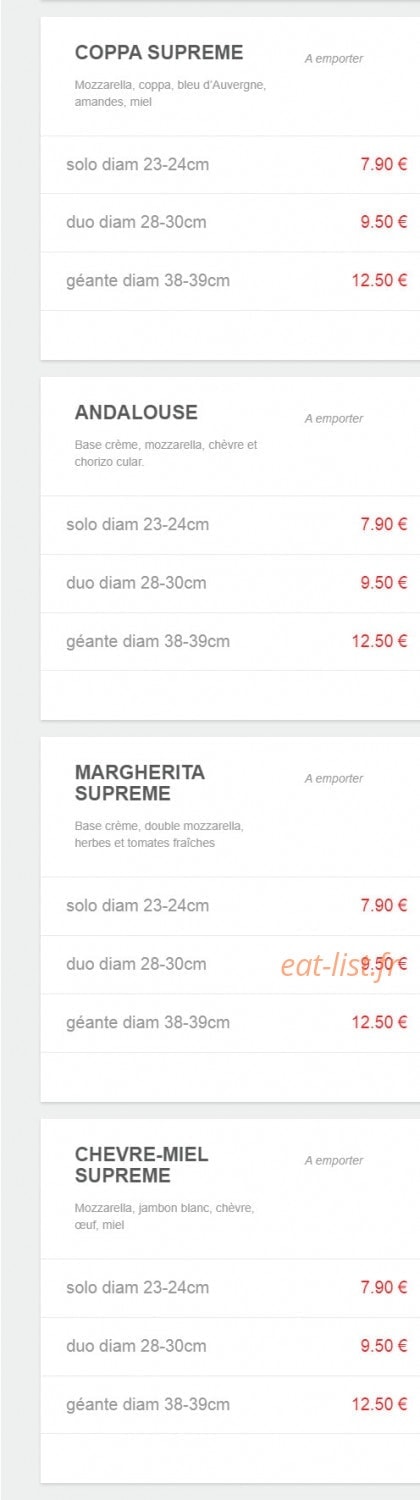Choose Margherita Supreme duo diam 28-30cm
Screen dimensions: 420x1500
point(136,964)
